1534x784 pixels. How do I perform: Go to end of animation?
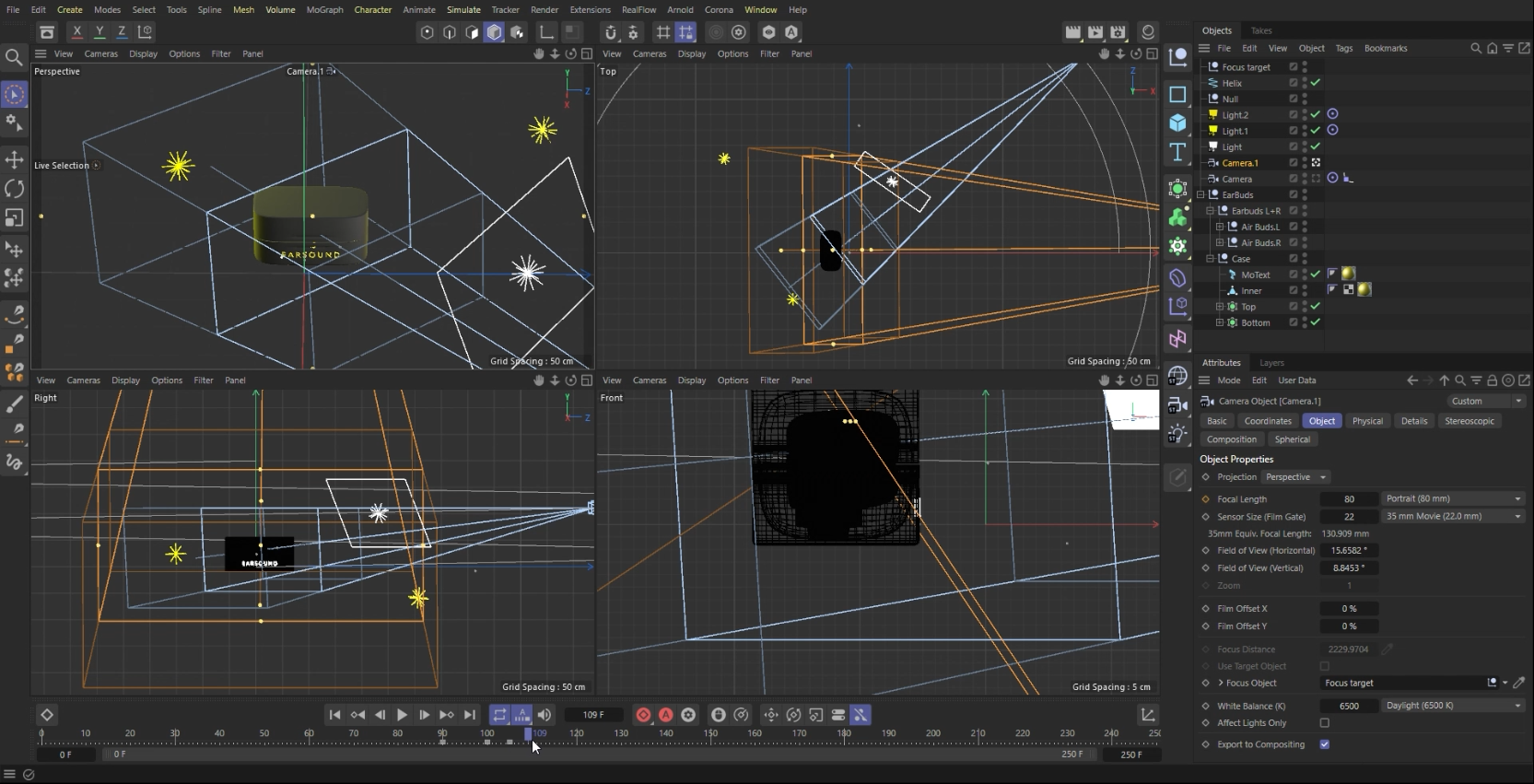470,715
